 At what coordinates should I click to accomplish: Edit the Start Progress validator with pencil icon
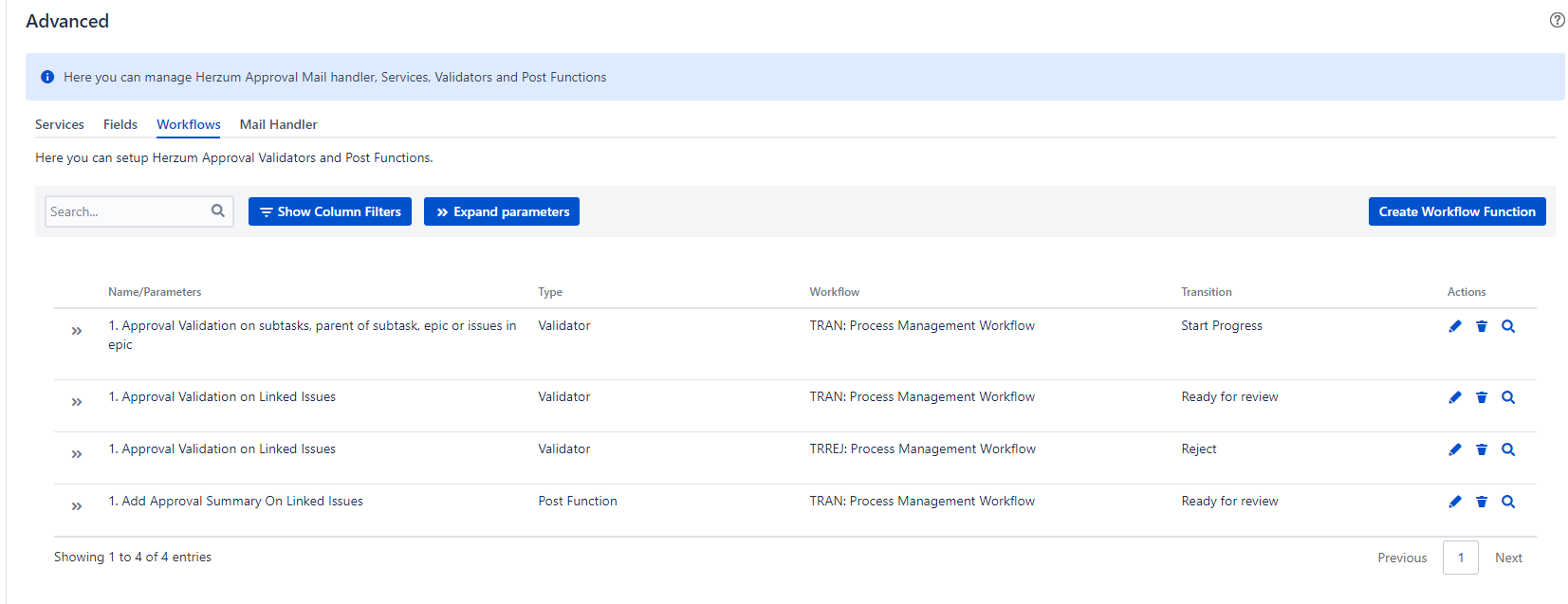point(1455,326)
